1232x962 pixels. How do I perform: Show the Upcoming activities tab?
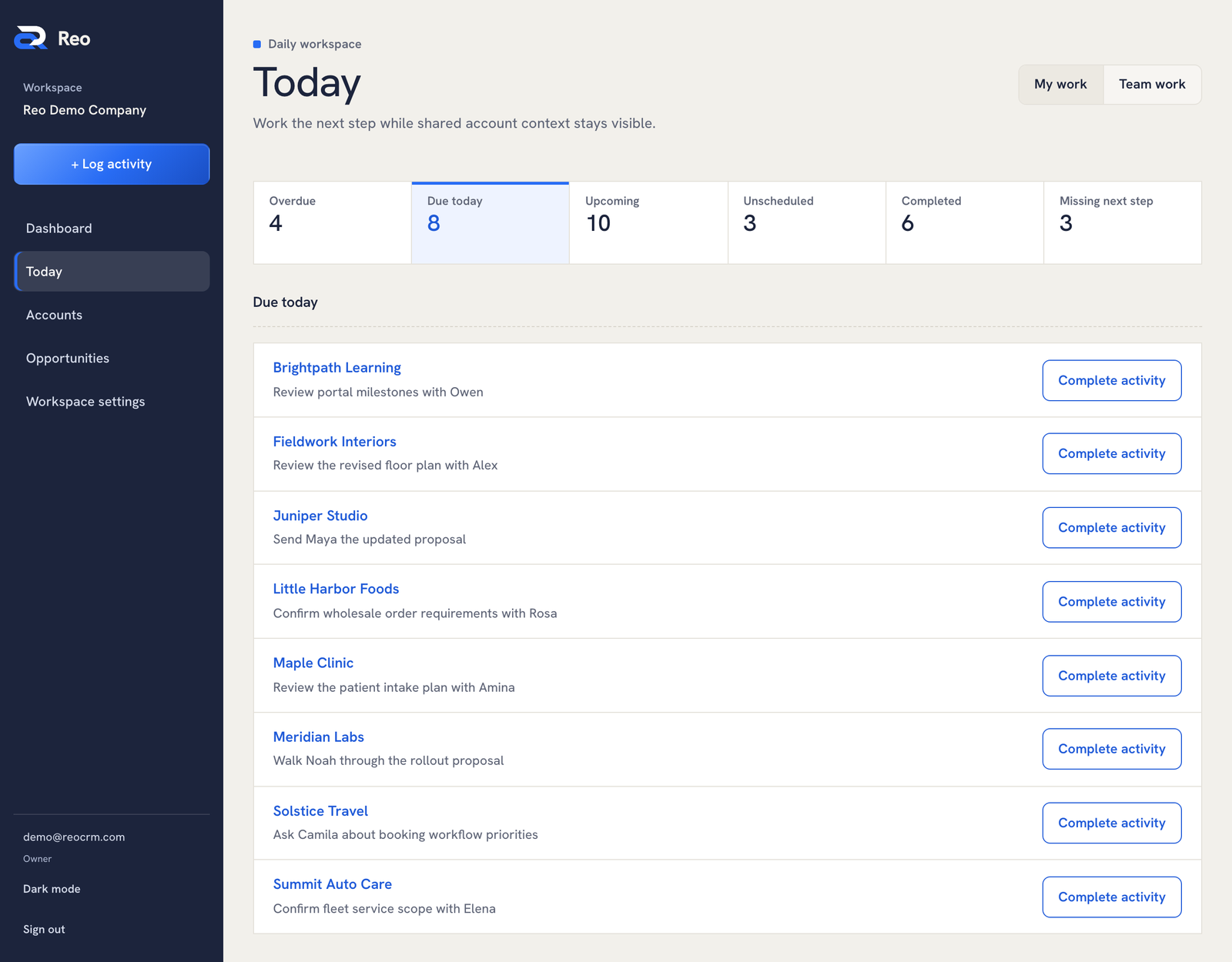[648, 223]
